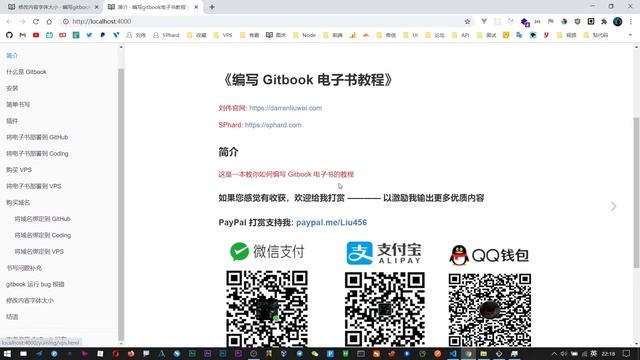
Task: View site information icon in address bar
Action: click(x=66, y=22)
